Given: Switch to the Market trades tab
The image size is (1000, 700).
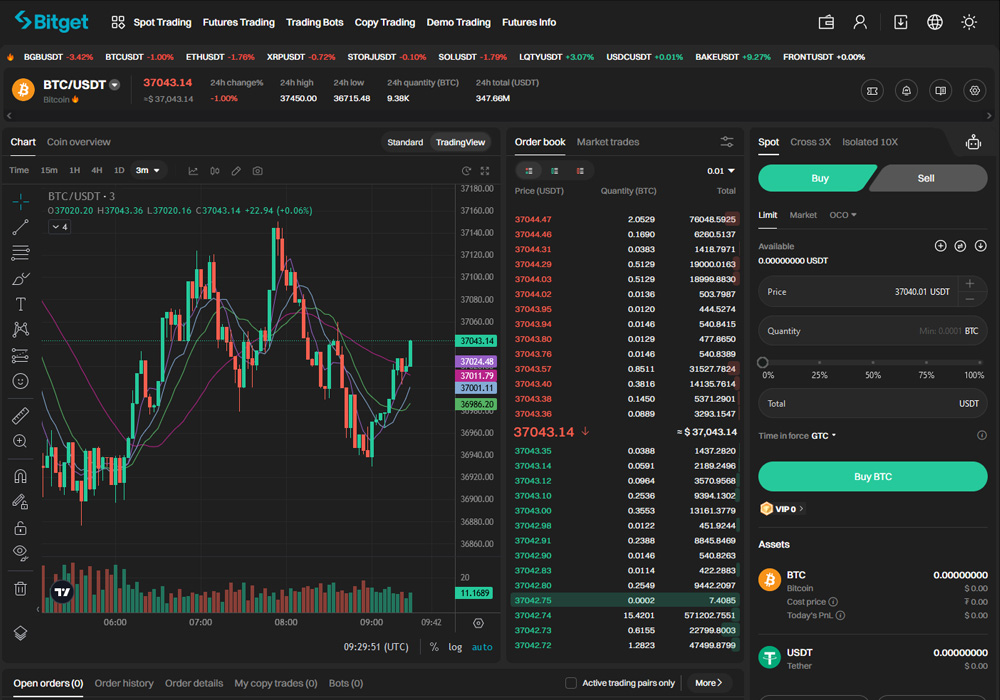Looking at the screenshot, I should (608, 142).
